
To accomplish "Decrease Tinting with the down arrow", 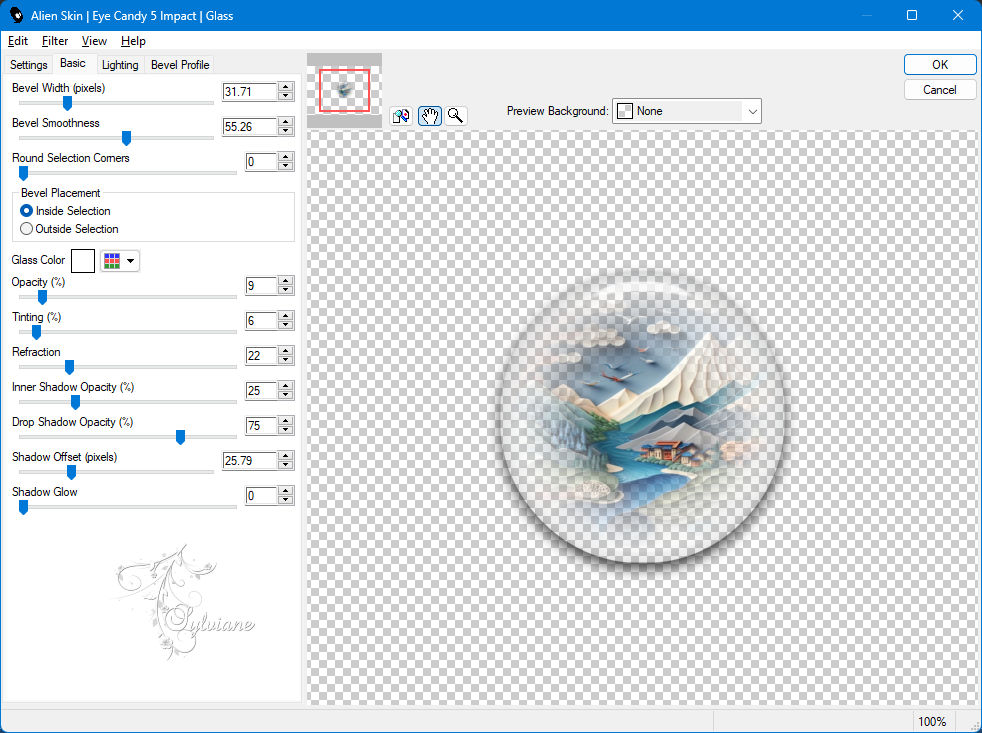I will pos(286,325).
